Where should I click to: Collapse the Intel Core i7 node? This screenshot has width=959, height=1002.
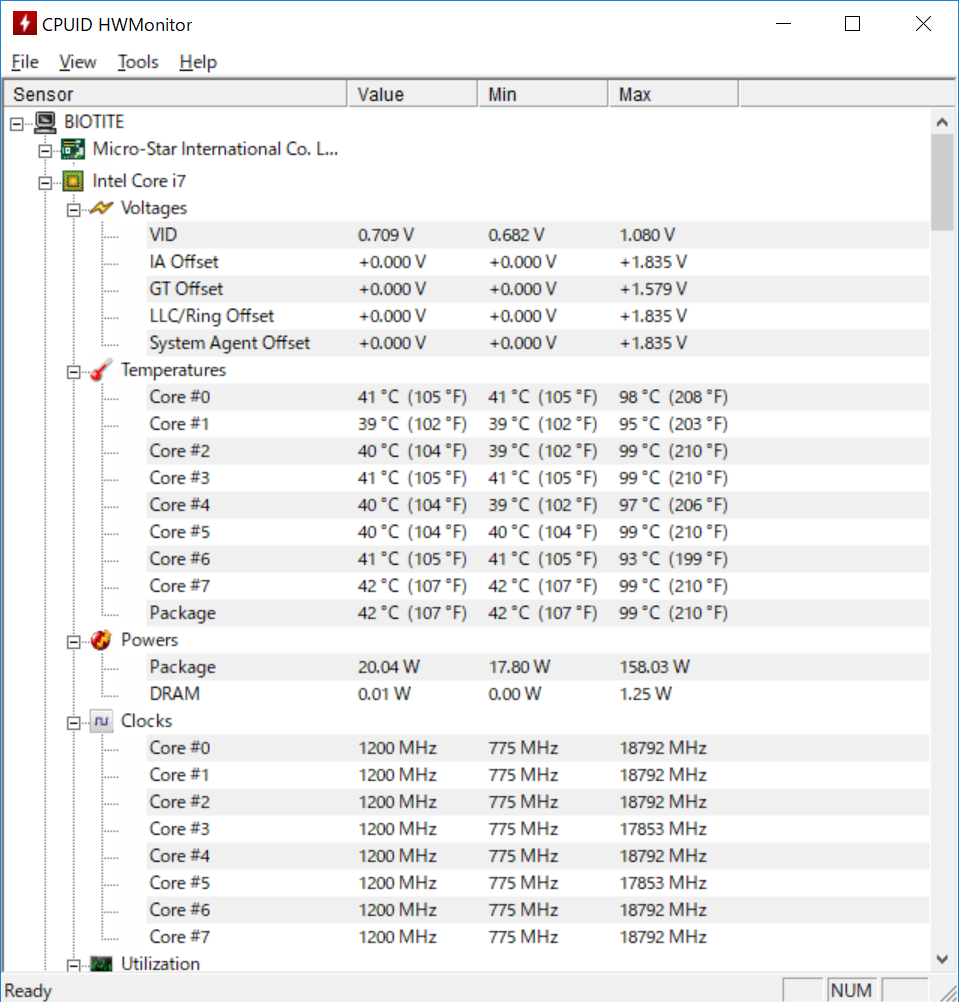click(x=45, y=183)
